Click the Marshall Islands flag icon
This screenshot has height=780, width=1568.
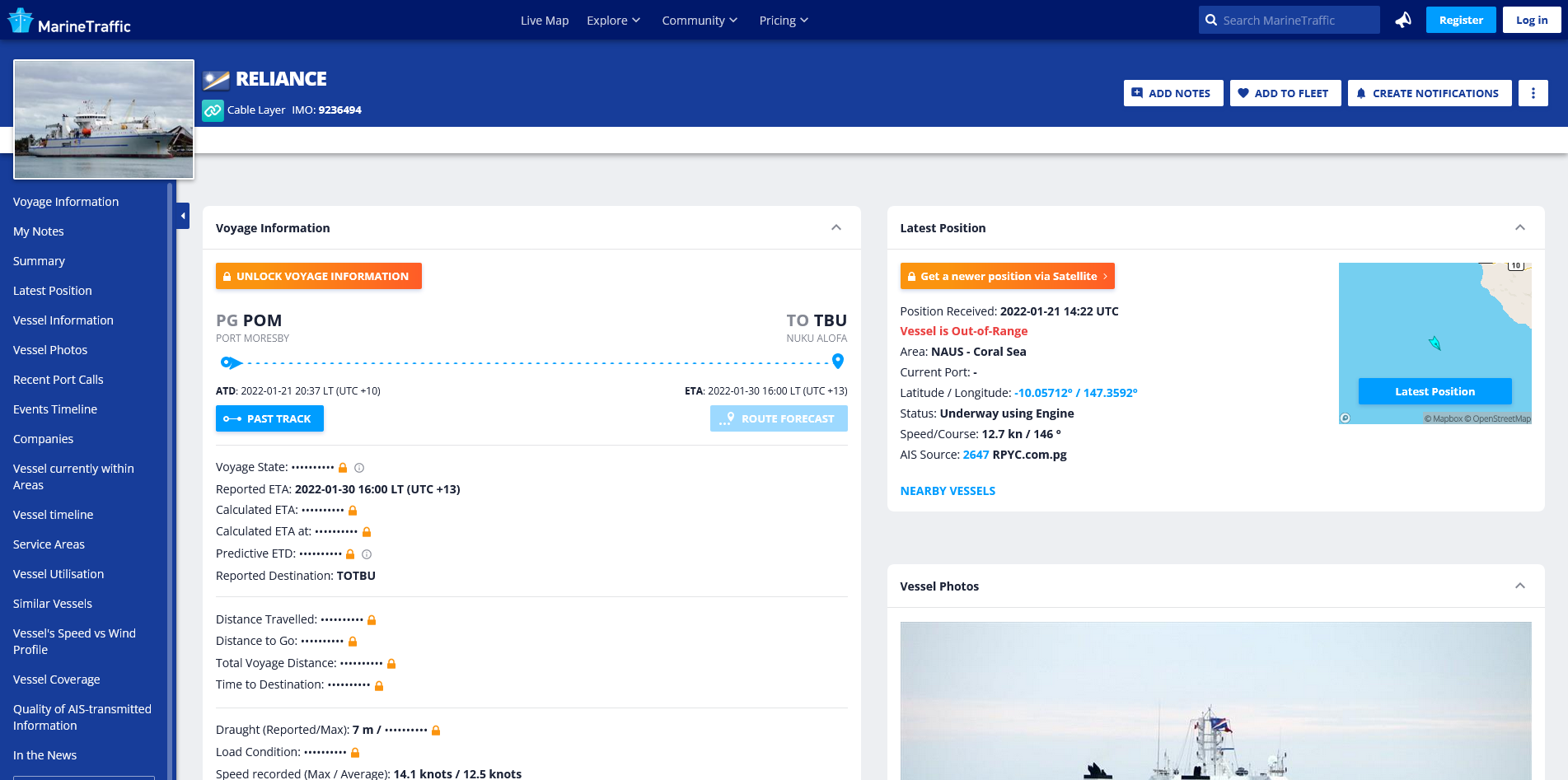coord(216,80)
